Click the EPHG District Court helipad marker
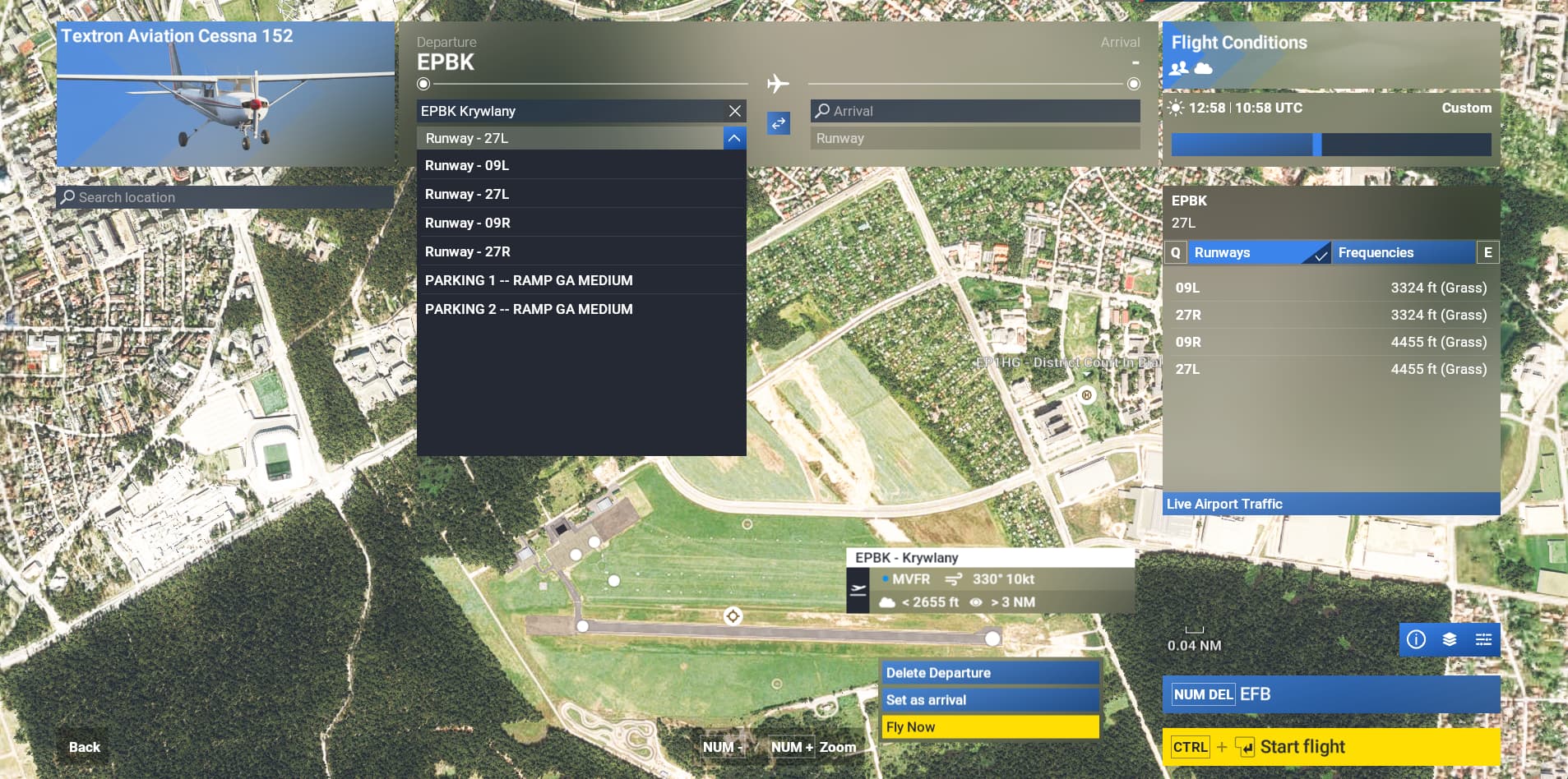Viewport: 1568px width, 779px height. coord(1087,395)
